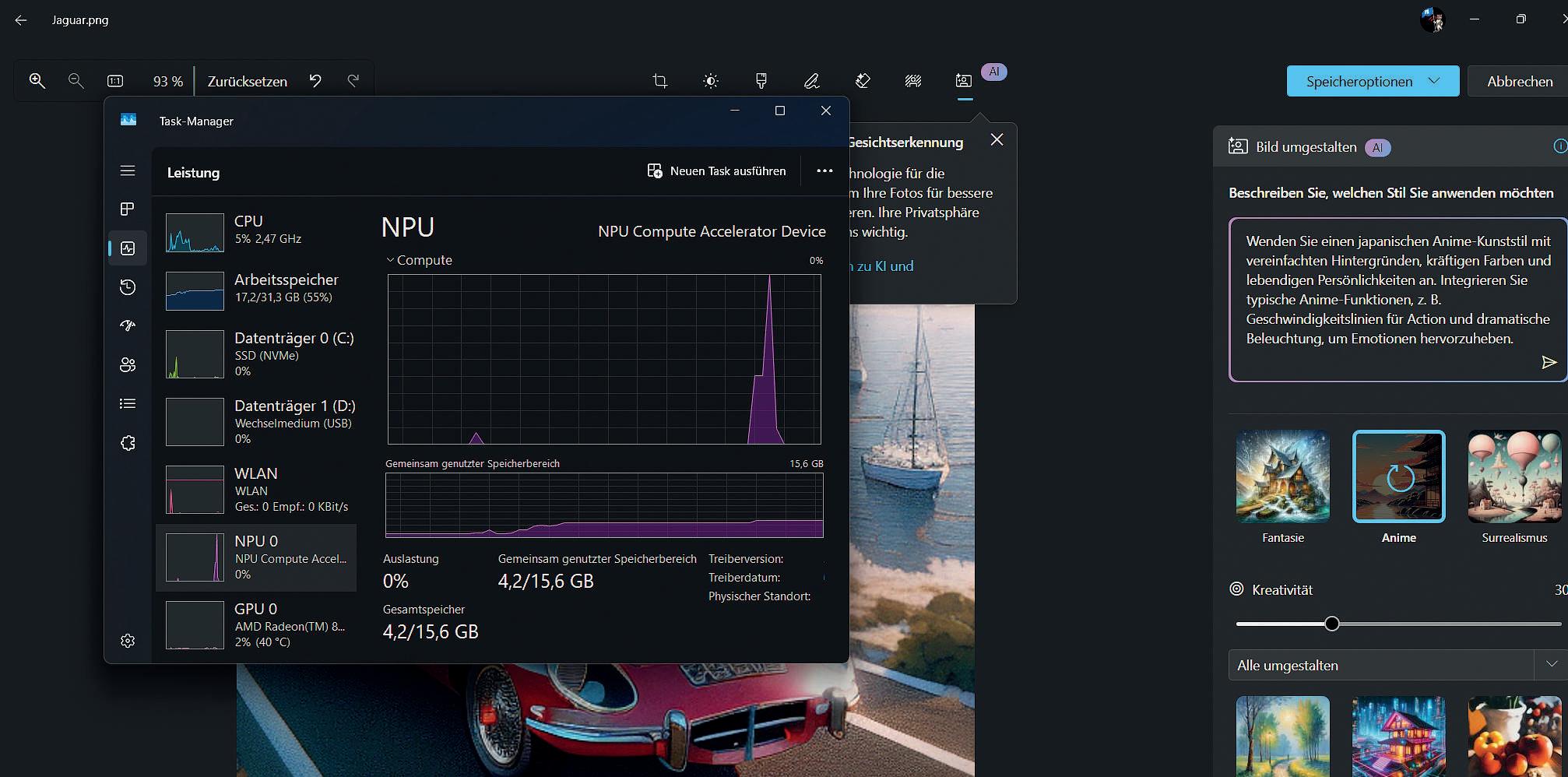Open the Alle umgestalten dropdown

point(1397,666)
